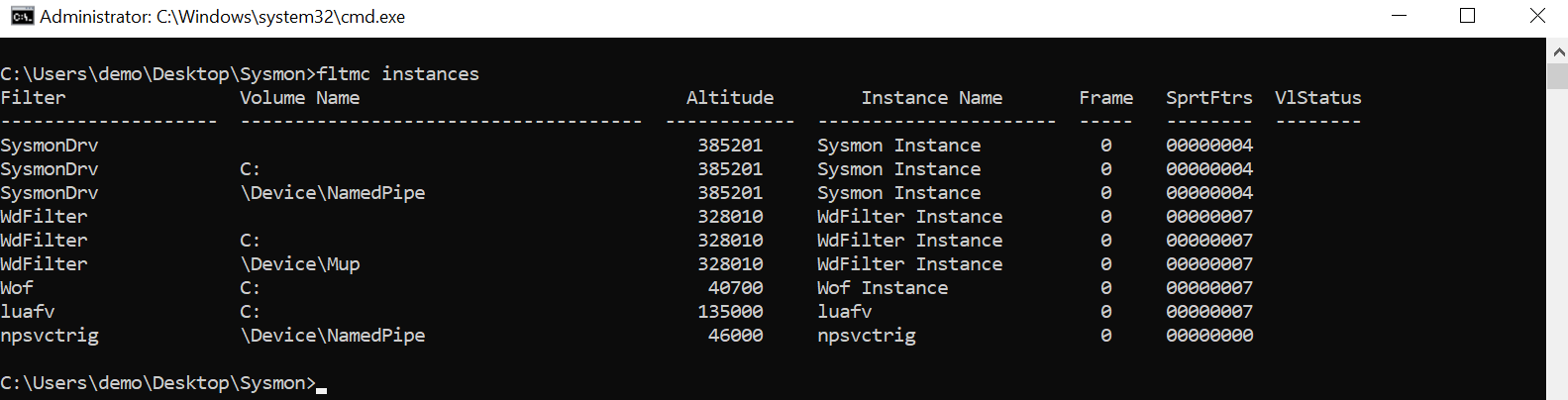Image resolution: width=1568 pixels, height=400 pixels.
Task: Click the 'fltmc instances' command text
Action: 398,74
